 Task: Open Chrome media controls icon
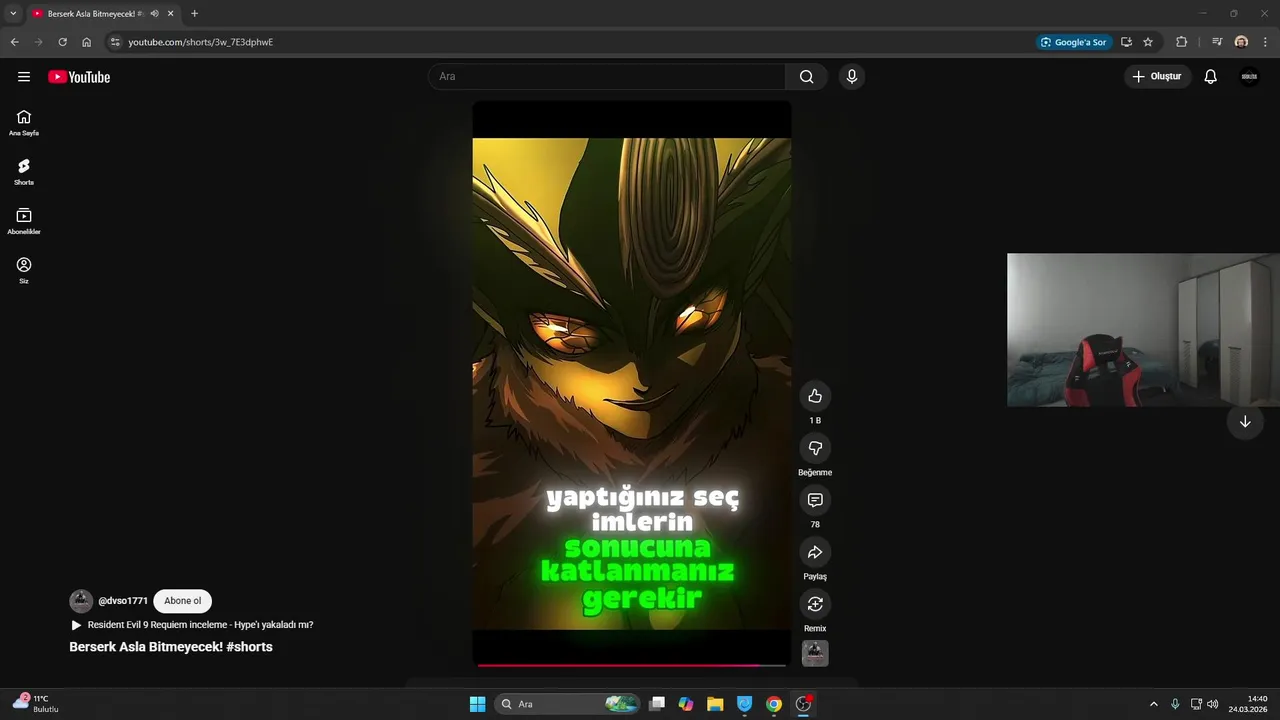click(1217, 42)
